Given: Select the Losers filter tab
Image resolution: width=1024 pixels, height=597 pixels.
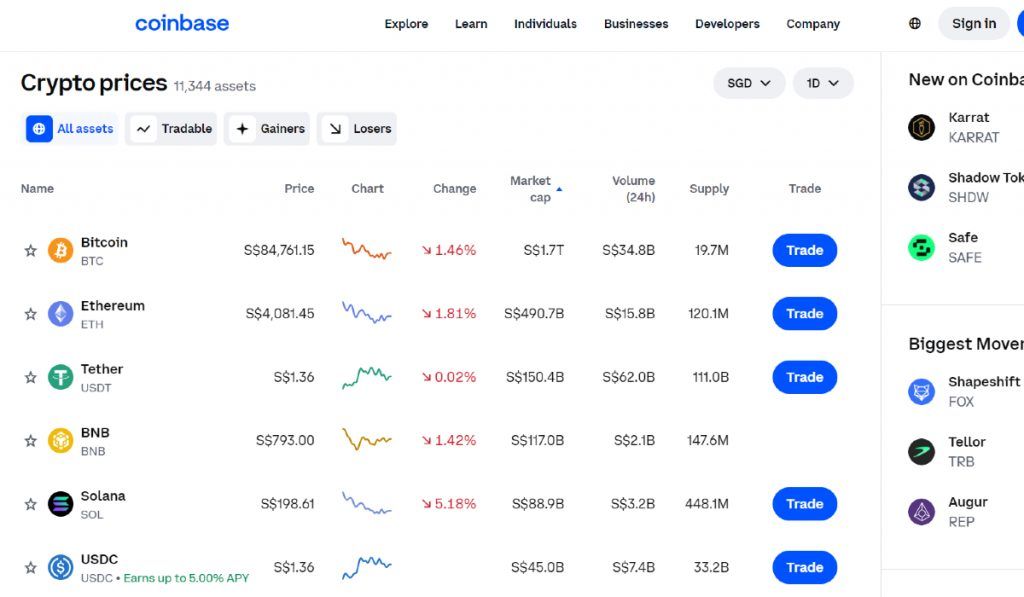Looking at the screenshot, I should (357, 129).
